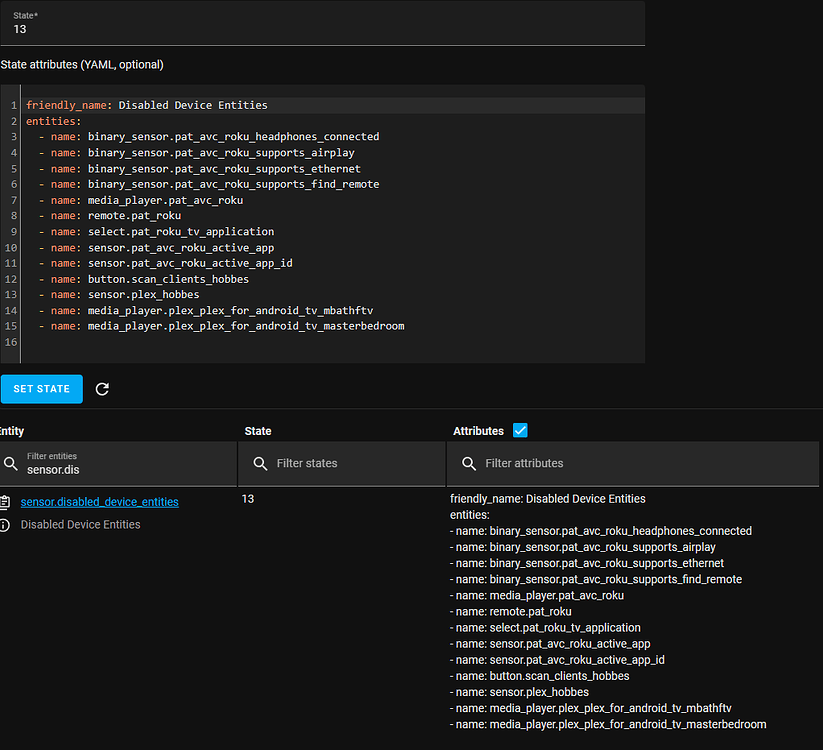Click the State column header

pos(257,431)
